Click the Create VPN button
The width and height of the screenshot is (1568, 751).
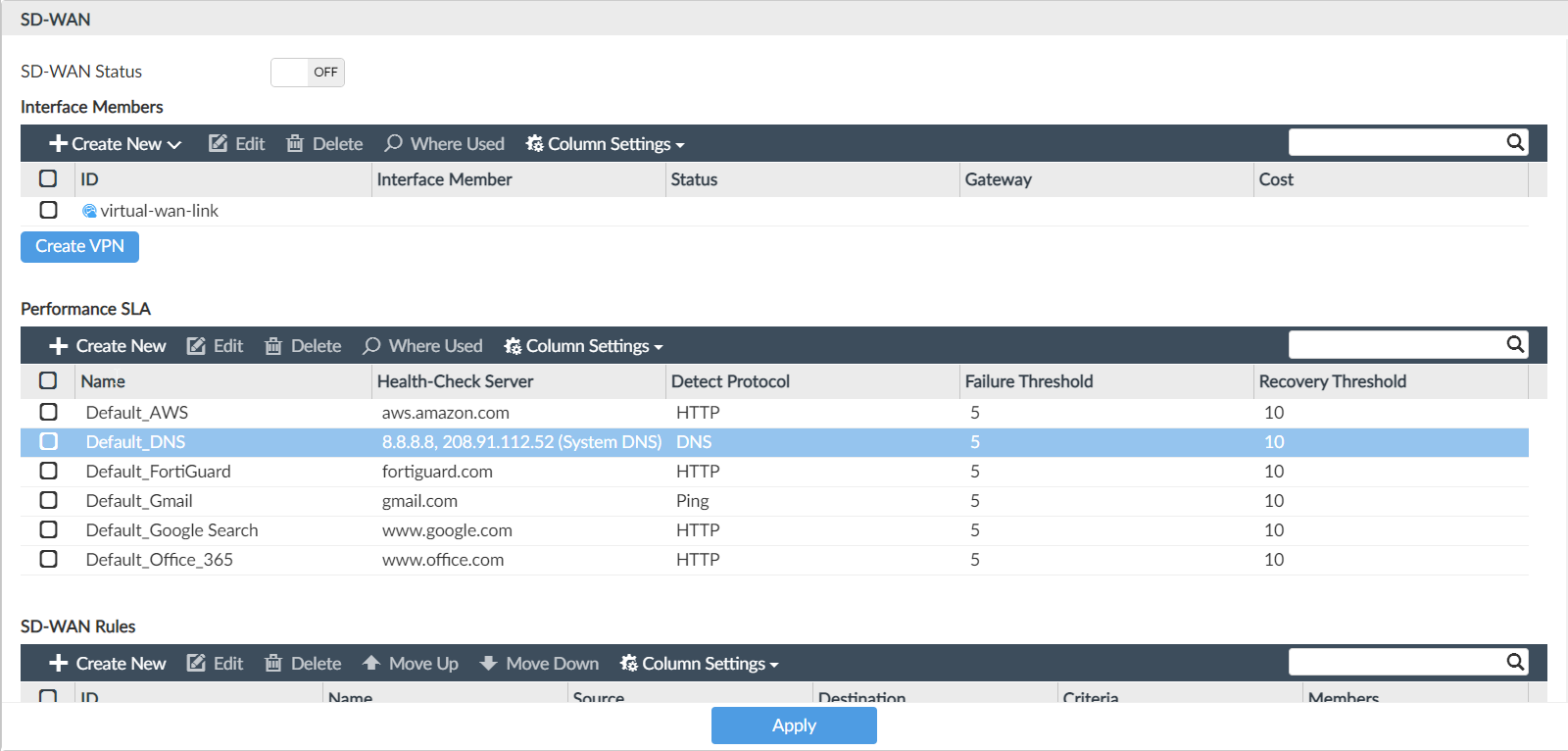pyautogui.click(x=79, y=246)
